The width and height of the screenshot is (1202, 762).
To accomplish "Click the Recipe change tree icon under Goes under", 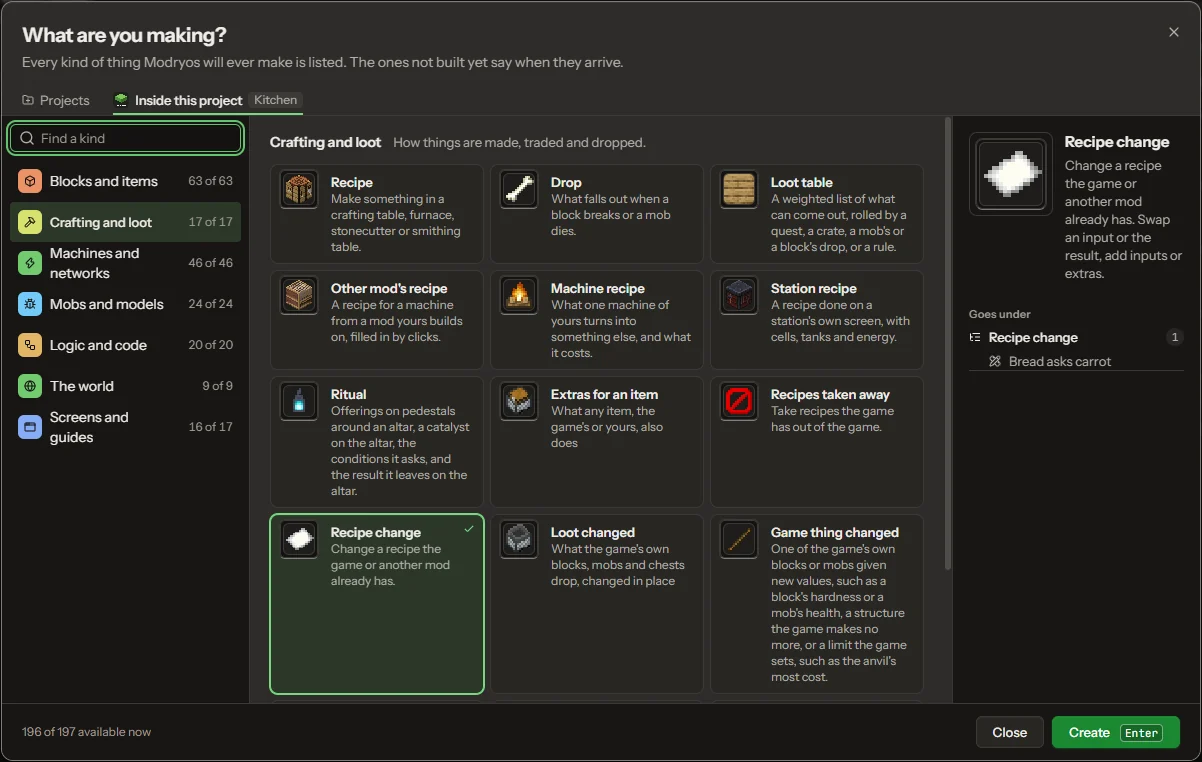I will [975, 338].
